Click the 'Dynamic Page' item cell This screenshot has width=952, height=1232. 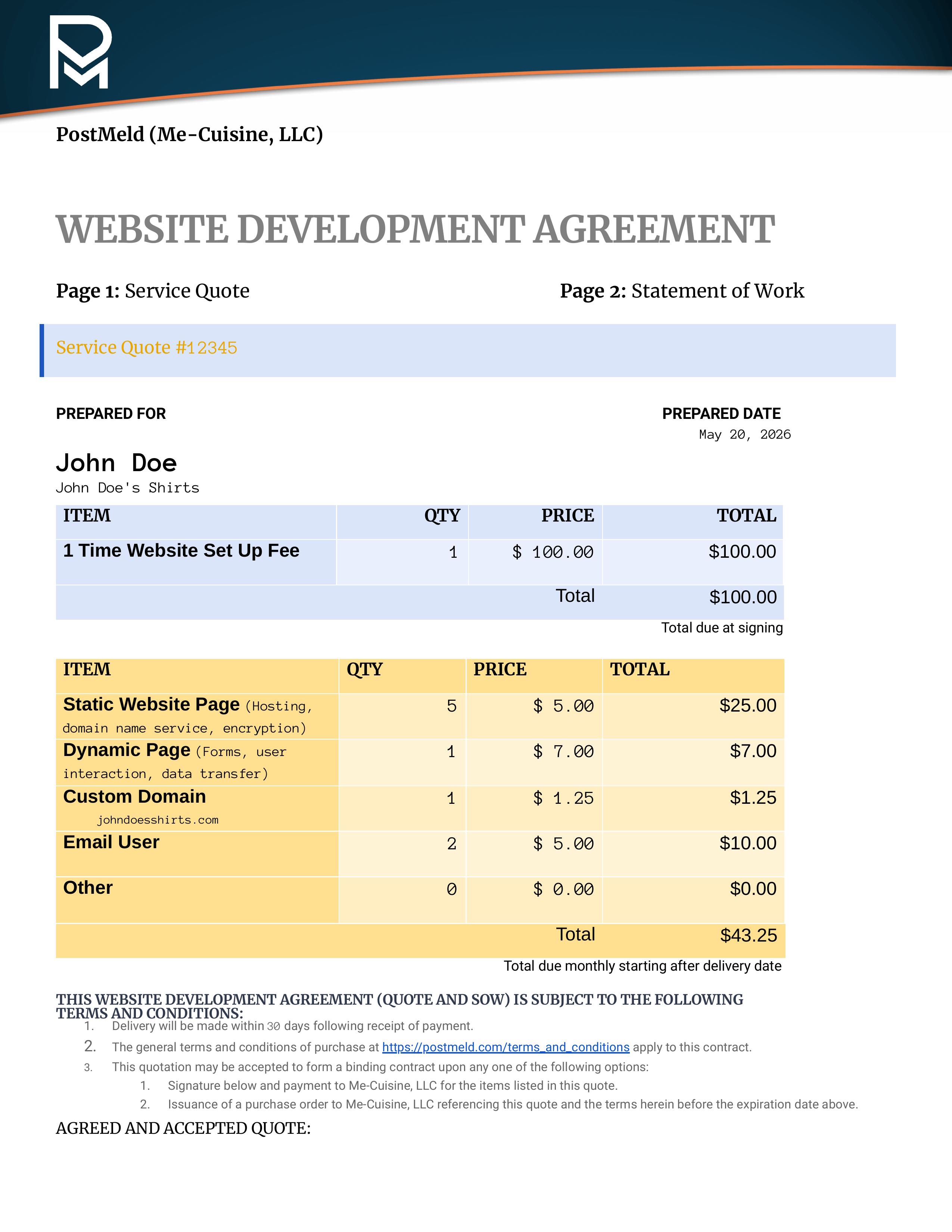pos(197,762)
